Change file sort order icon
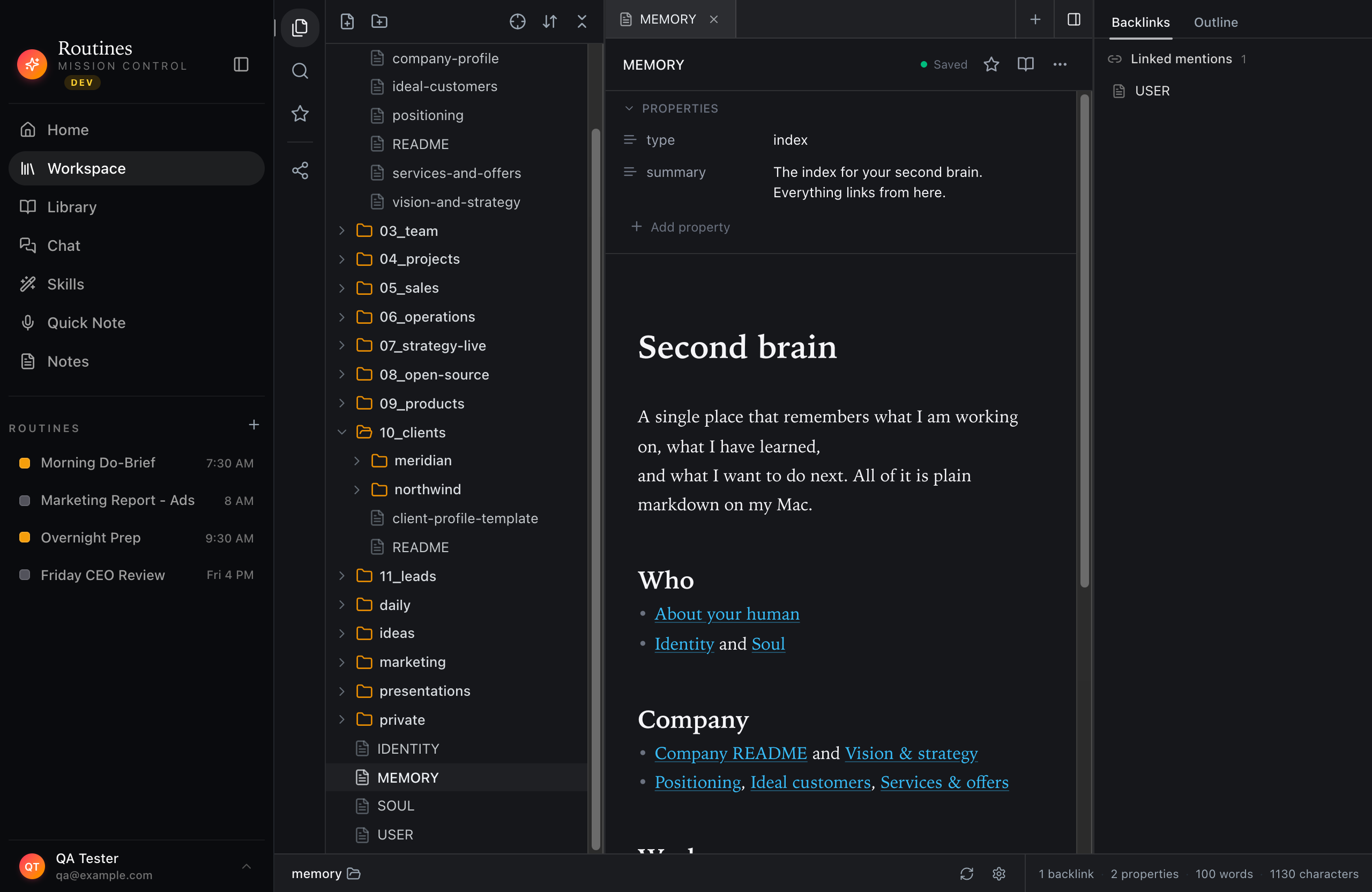1372x892 pixels. coord(549,21)
